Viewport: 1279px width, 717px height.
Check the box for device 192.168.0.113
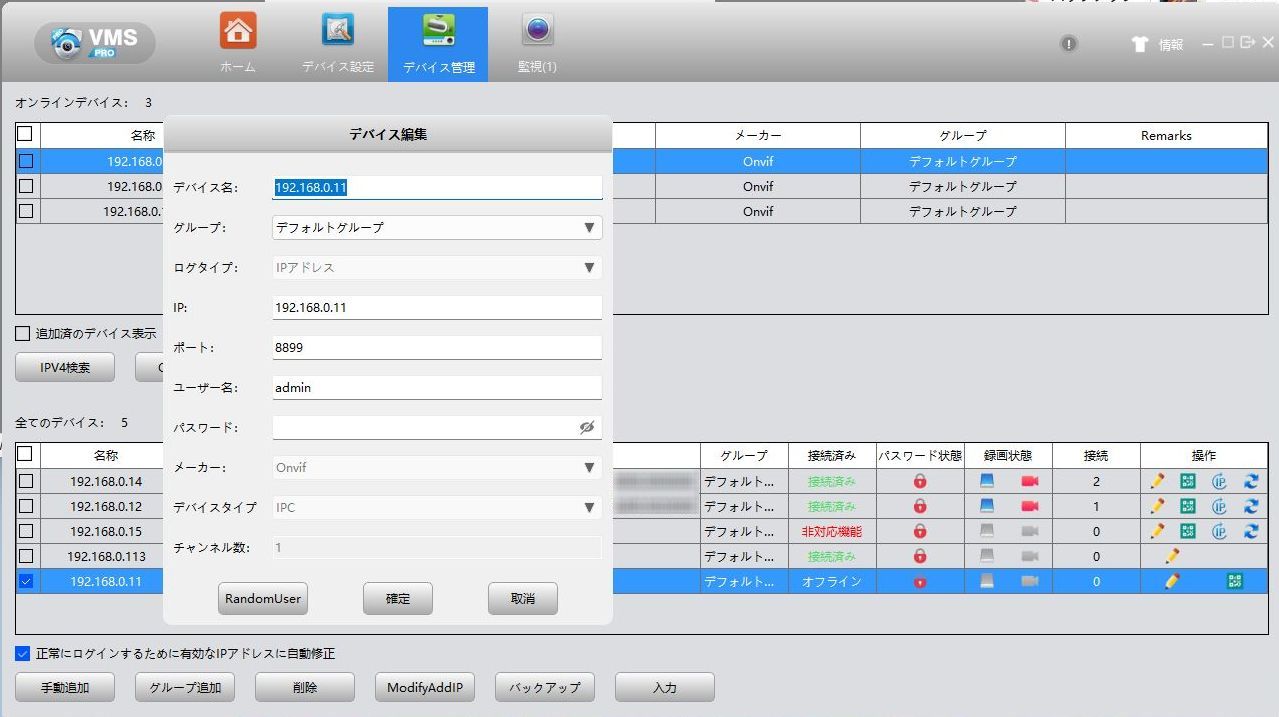click(26, 556)
